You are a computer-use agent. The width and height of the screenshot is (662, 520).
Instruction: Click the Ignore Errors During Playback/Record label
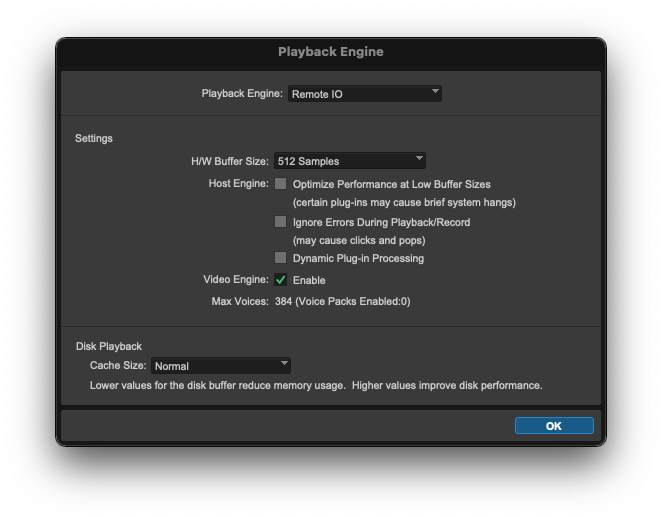(x=381, y=222)
